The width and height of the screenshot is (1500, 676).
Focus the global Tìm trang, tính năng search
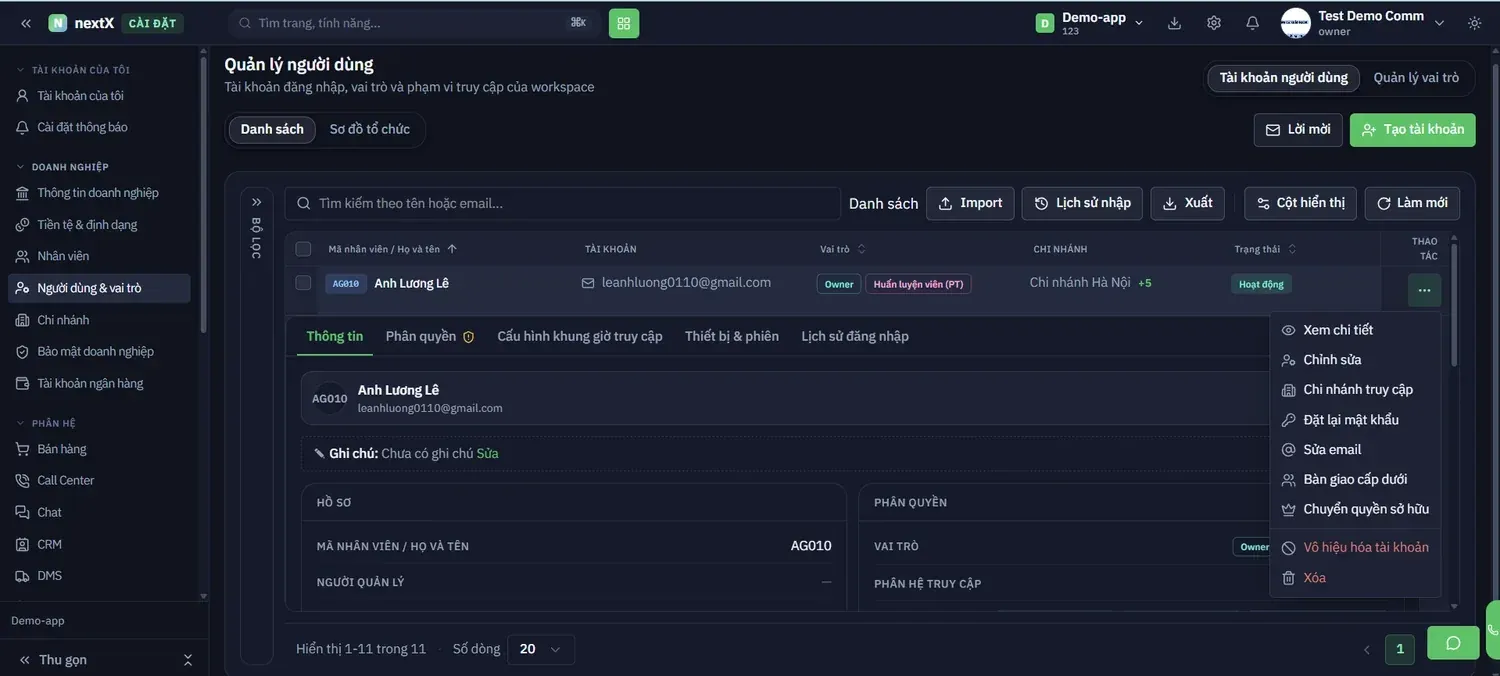(x=415, y=23)
